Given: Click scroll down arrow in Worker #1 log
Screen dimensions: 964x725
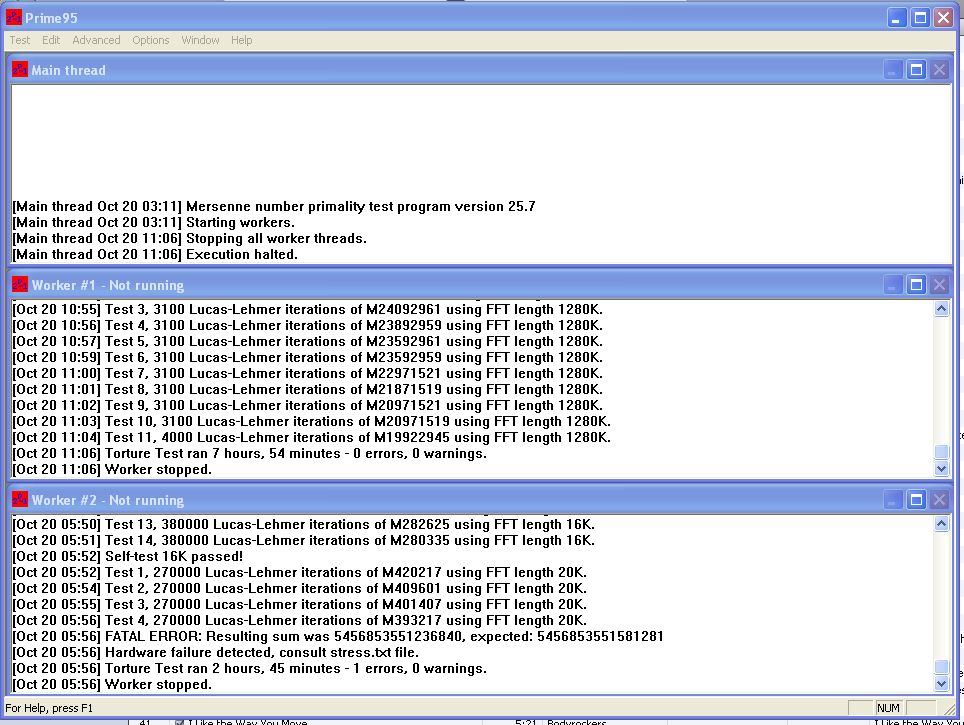Looking at the screenshot, I should click(x=941, y=469).
